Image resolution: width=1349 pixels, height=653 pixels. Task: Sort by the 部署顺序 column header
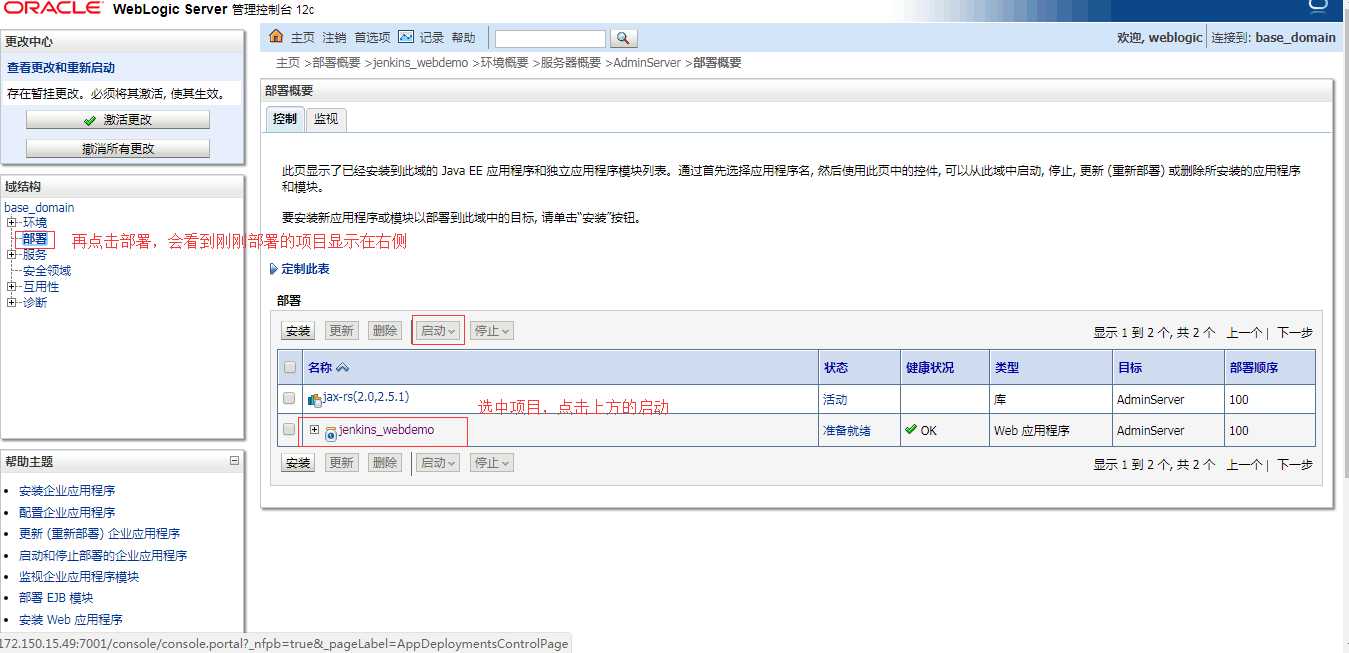coord(1254,368)
